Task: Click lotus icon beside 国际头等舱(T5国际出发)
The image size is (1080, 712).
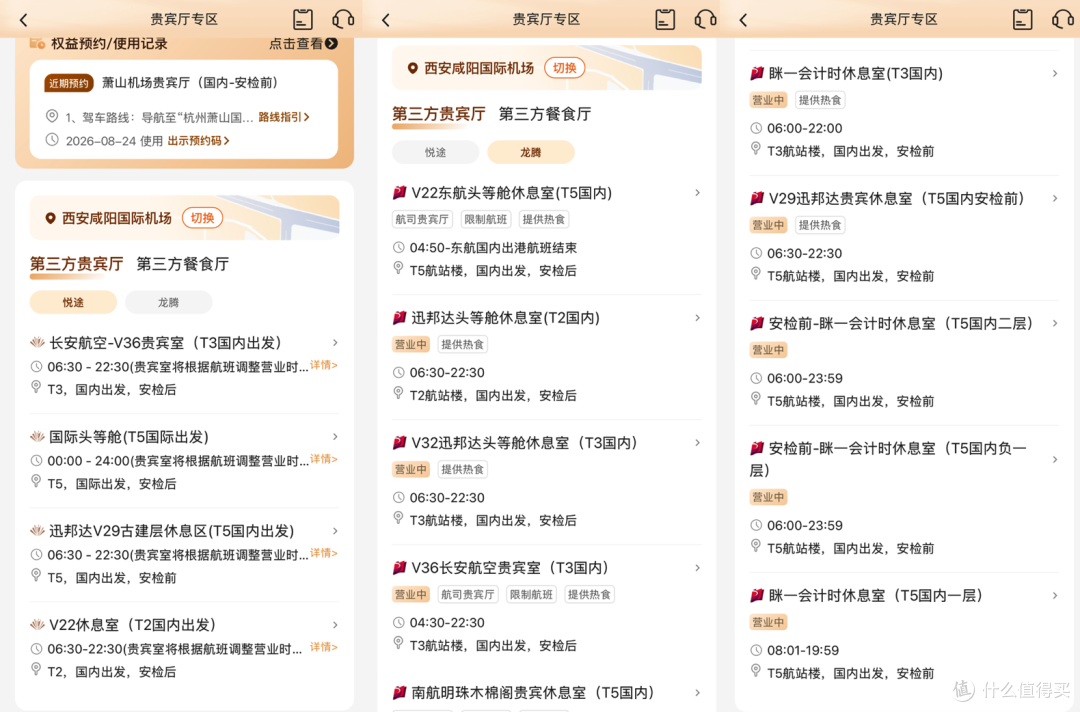Action: coord(37,437)
